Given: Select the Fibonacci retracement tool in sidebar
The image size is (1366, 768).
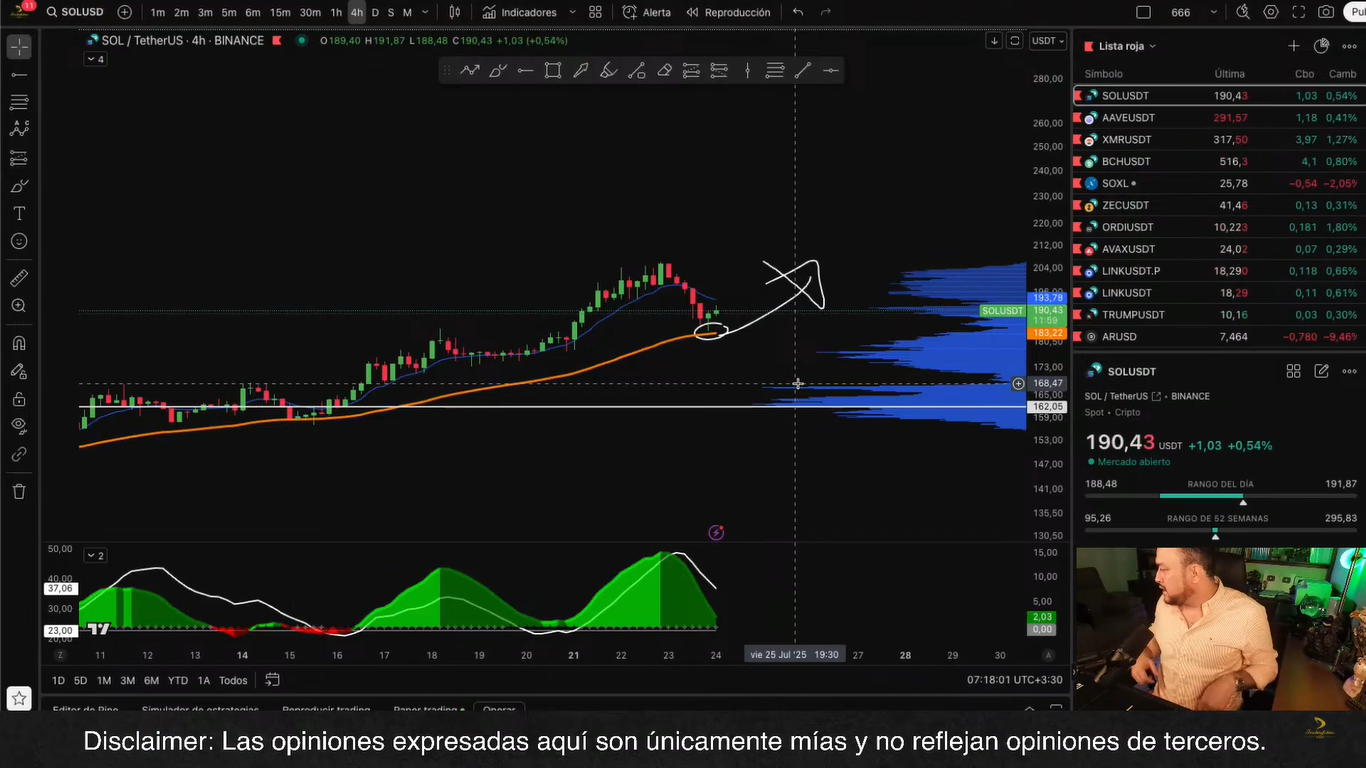Looking at the screenshot, I should [x=19, y=102].
